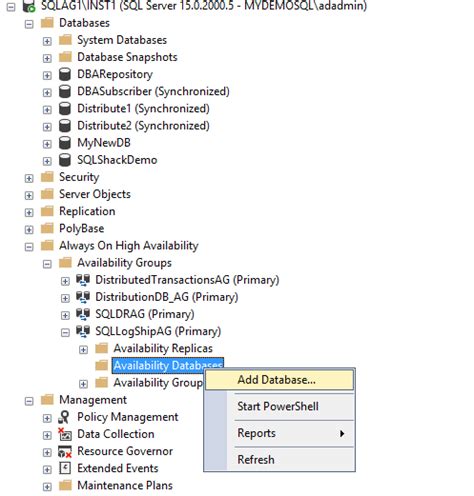The height and width of the screenshot is (496, 474).
Task: Click the Availability Replicas folder icon
Action: (x=101, y=348)
